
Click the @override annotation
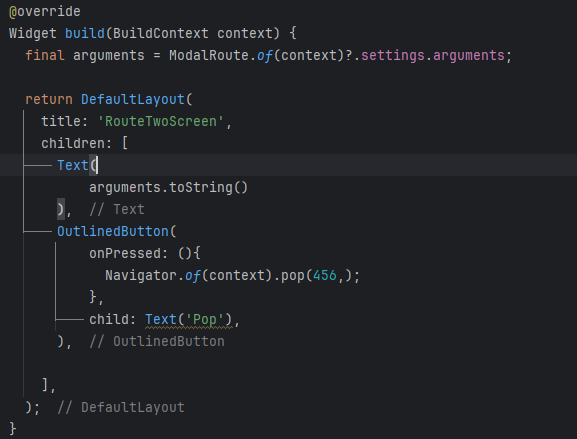[45, 11]
